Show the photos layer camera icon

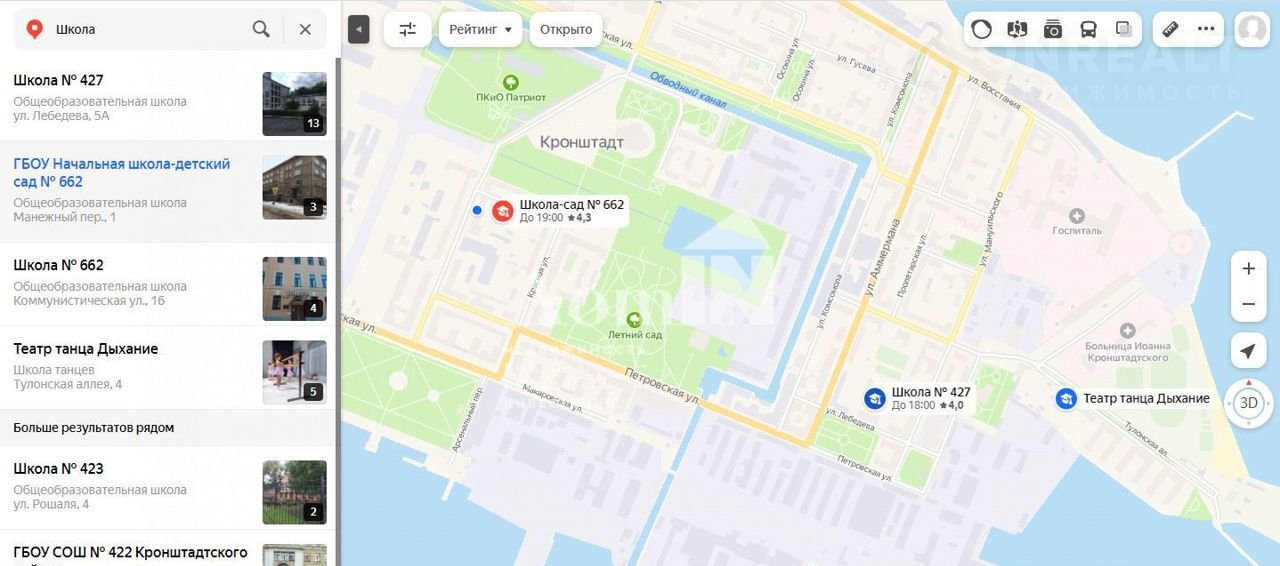point(1052,29)
